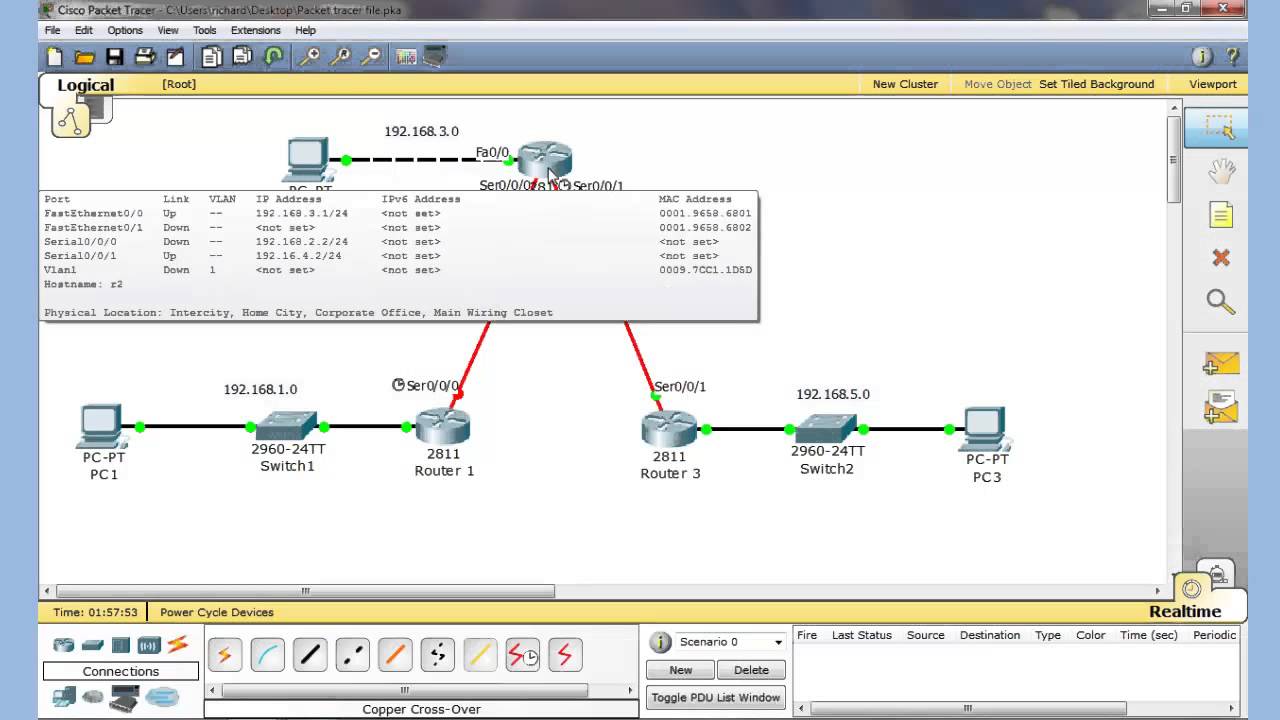1280x720 pixels.
Task: Select Switches device category icon
Action: 93,645
